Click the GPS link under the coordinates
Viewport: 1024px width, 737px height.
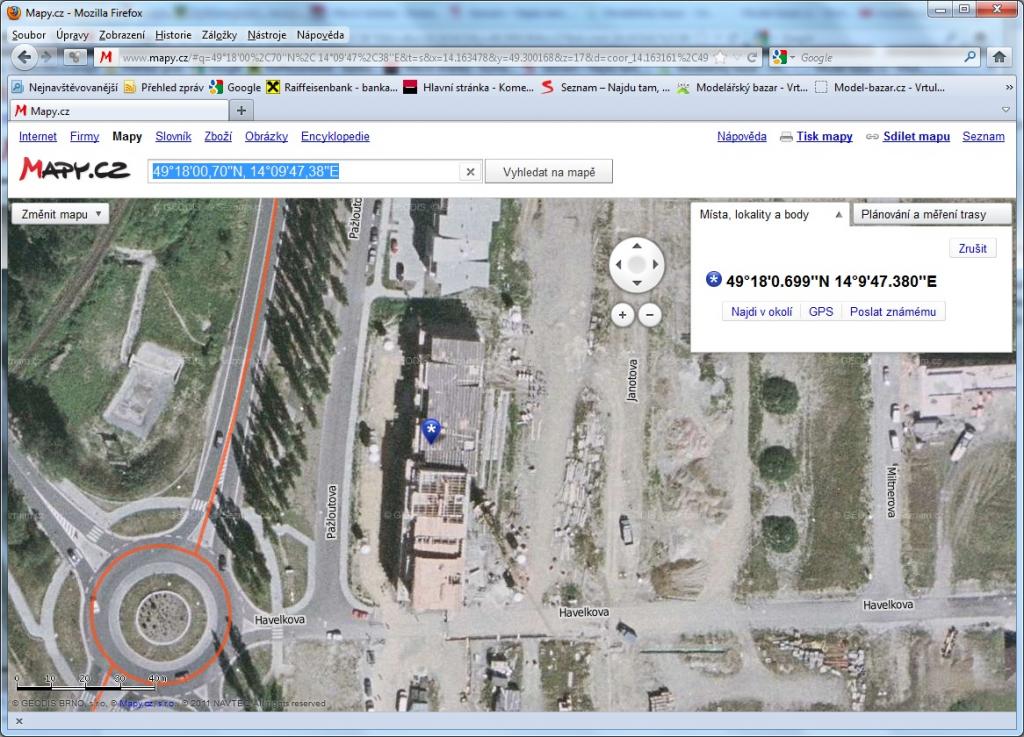pyautogui.click(x=820, y=312)
